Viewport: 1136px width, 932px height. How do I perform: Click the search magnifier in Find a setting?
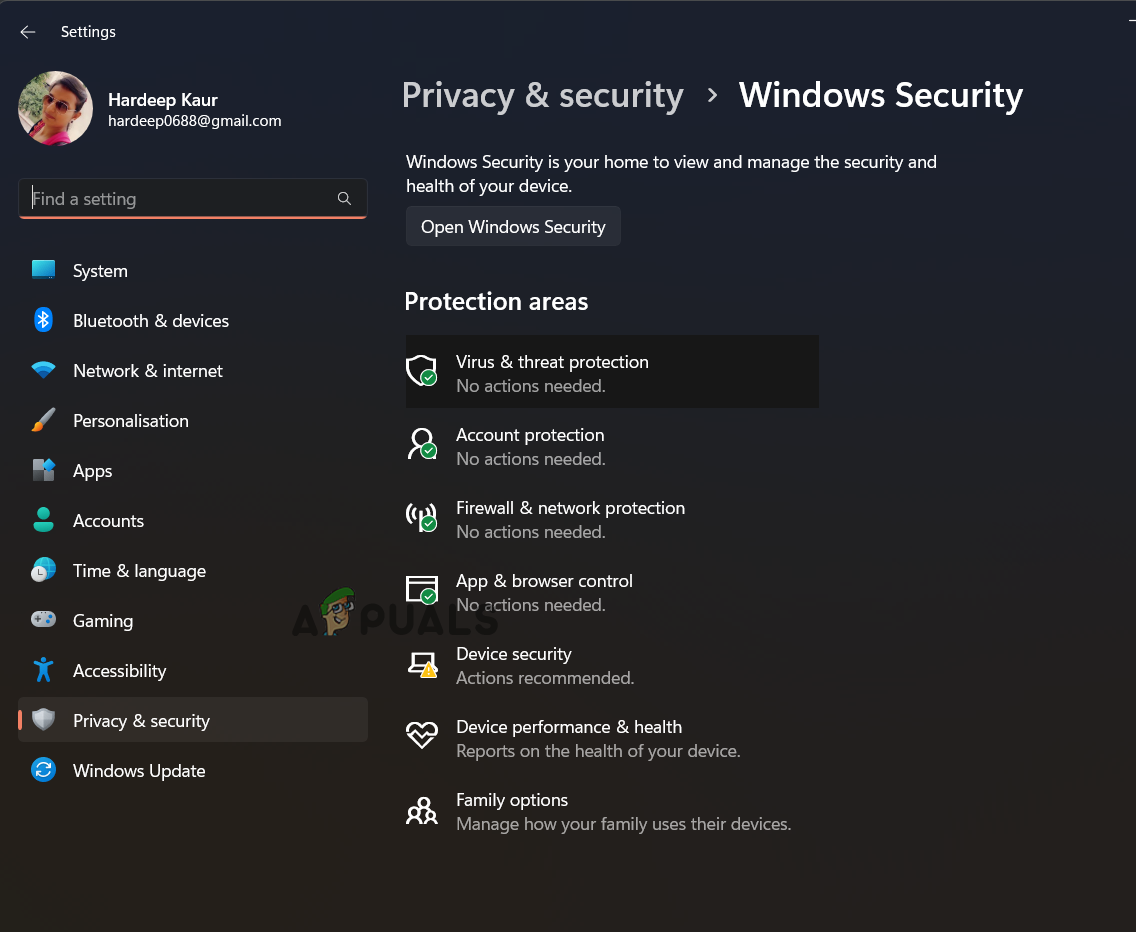344,198
